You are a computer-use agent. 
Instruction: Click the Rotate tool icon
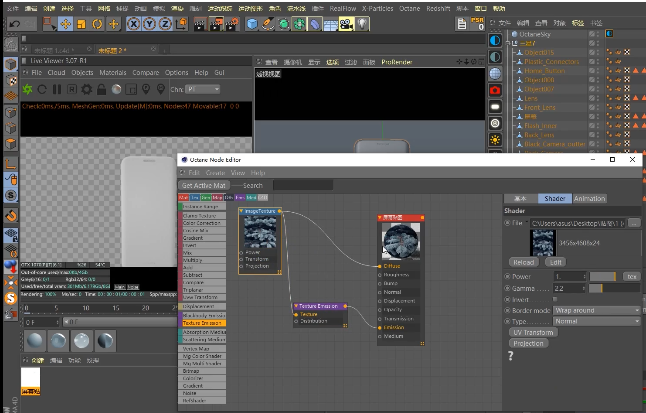pyautogui.click(x=97, y=24)
